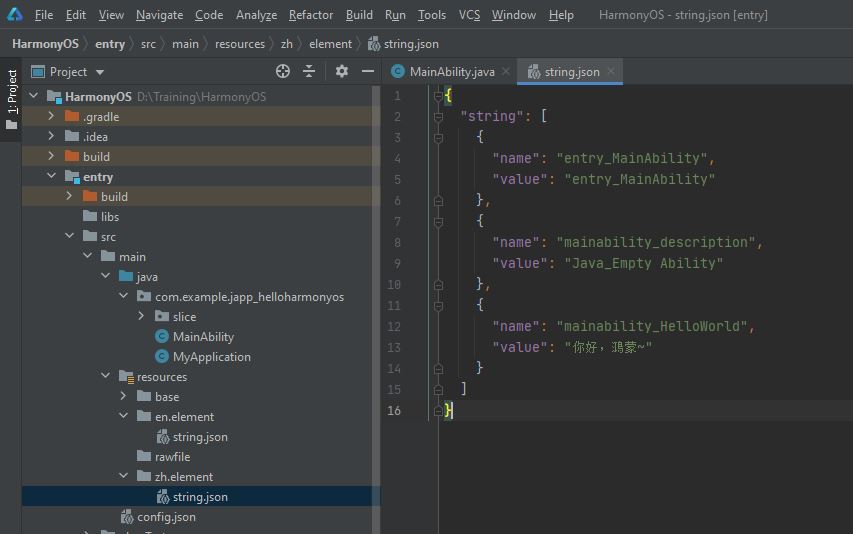This screenshot has height=534, width=853.
Task: Open Project panel gear settings
Action: pyautogui.click(x=342, y=71)
